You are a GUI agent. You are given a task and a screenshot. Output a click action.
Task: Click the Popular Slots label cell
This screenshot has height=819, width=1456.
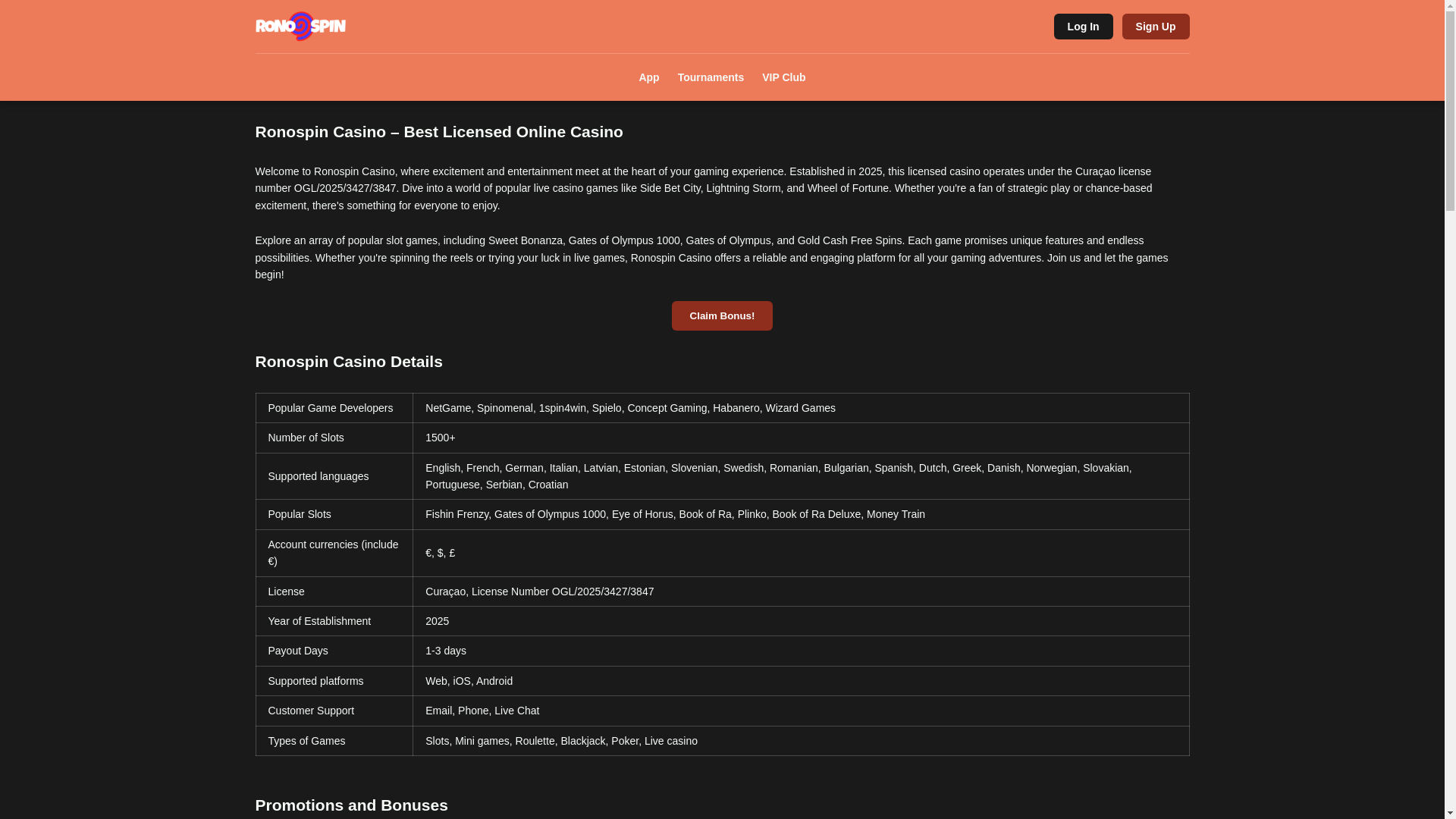click(x=334, y=514)
